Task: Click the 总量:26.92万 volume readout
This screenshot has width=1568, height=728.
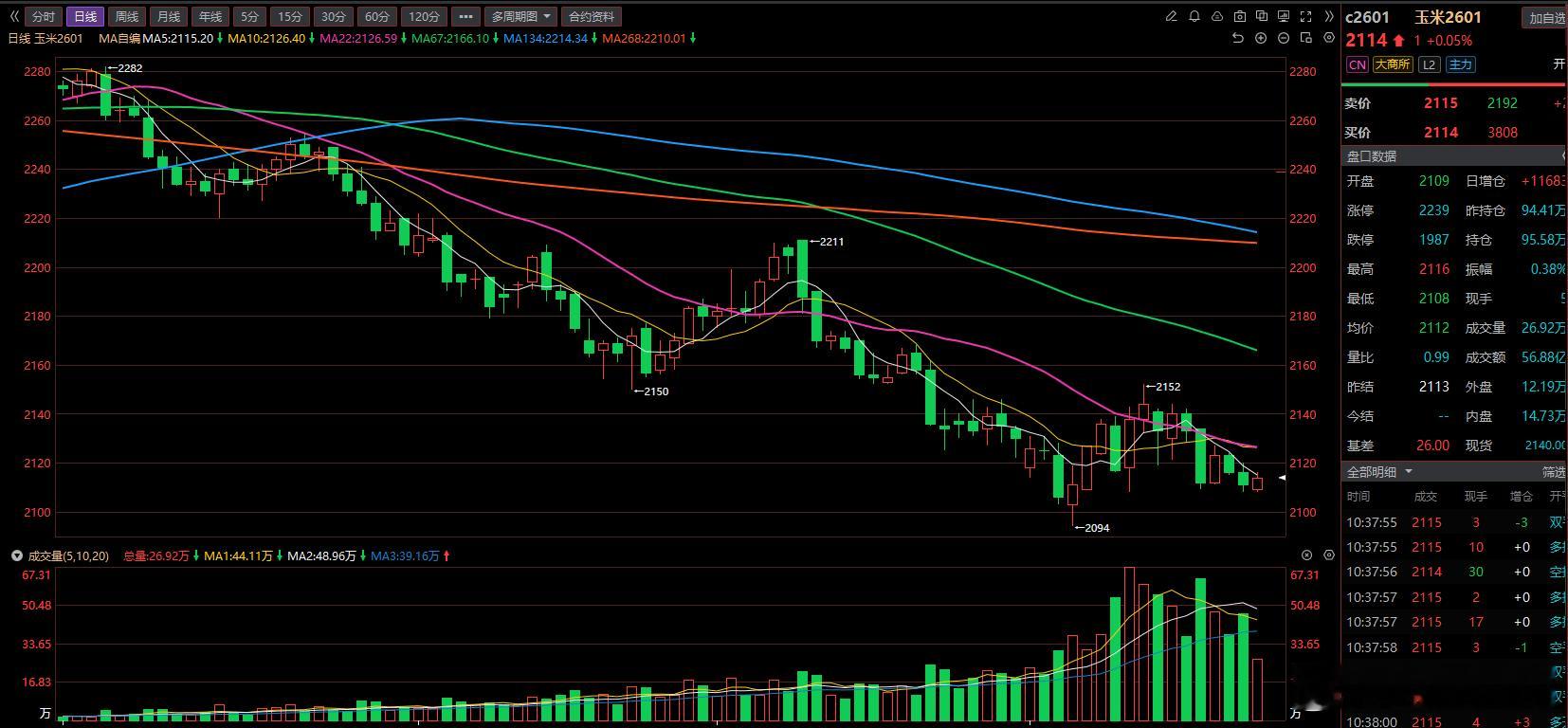Action: click(x=157, y=555)
